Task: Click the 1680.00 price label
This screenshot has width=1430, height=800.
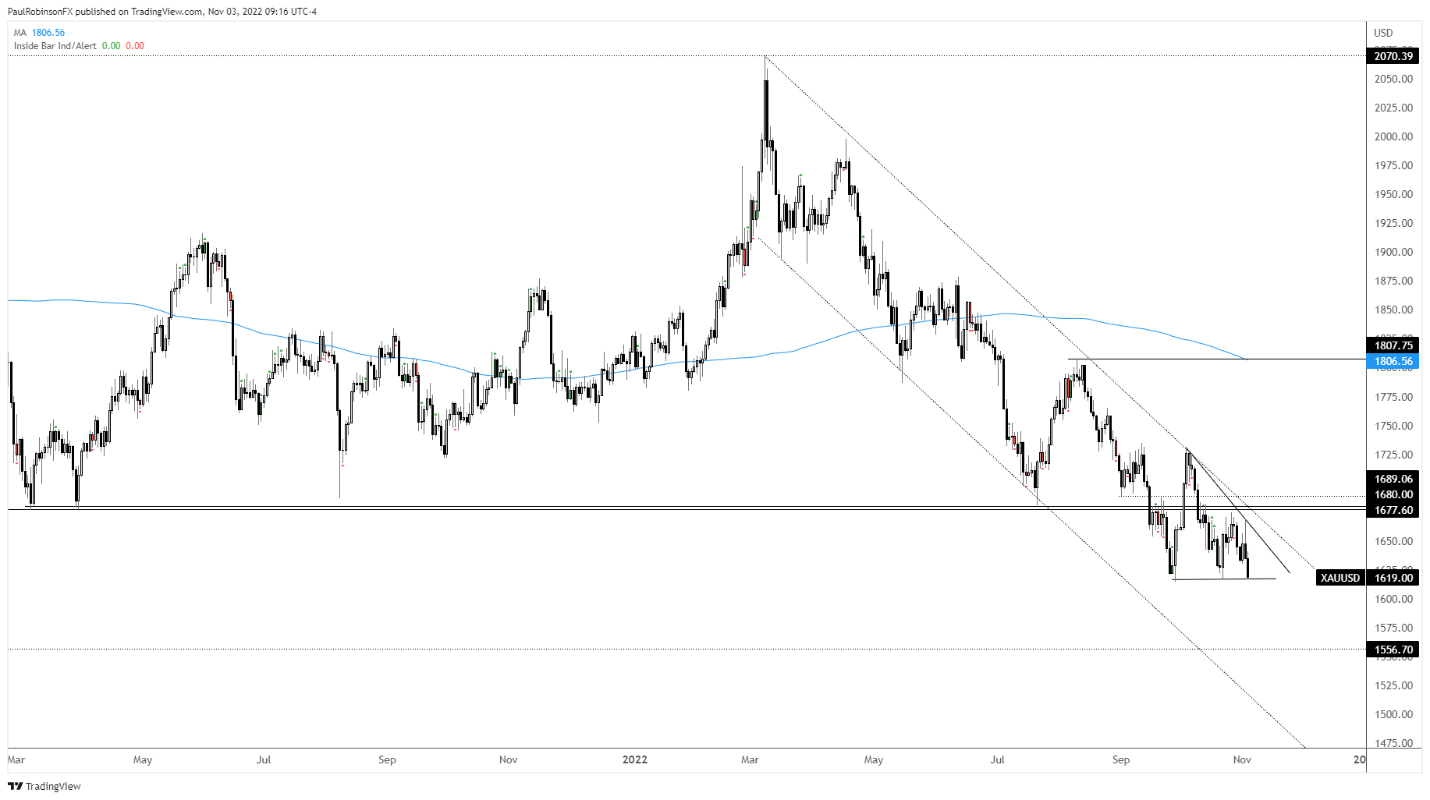Action: (x=1393, y=494)
